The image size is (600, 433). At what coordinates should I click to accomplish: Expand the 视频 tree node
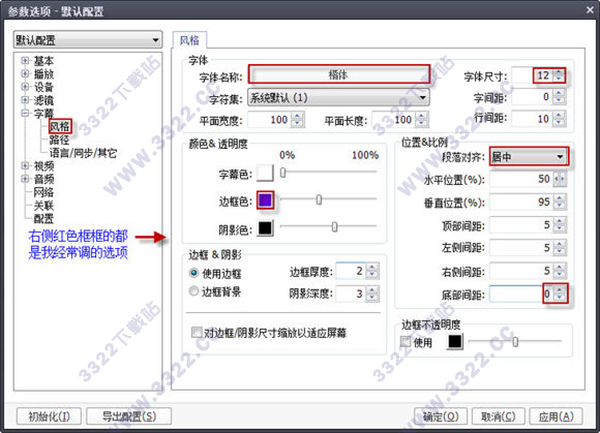pyautogui.click(x=25, y=166)
